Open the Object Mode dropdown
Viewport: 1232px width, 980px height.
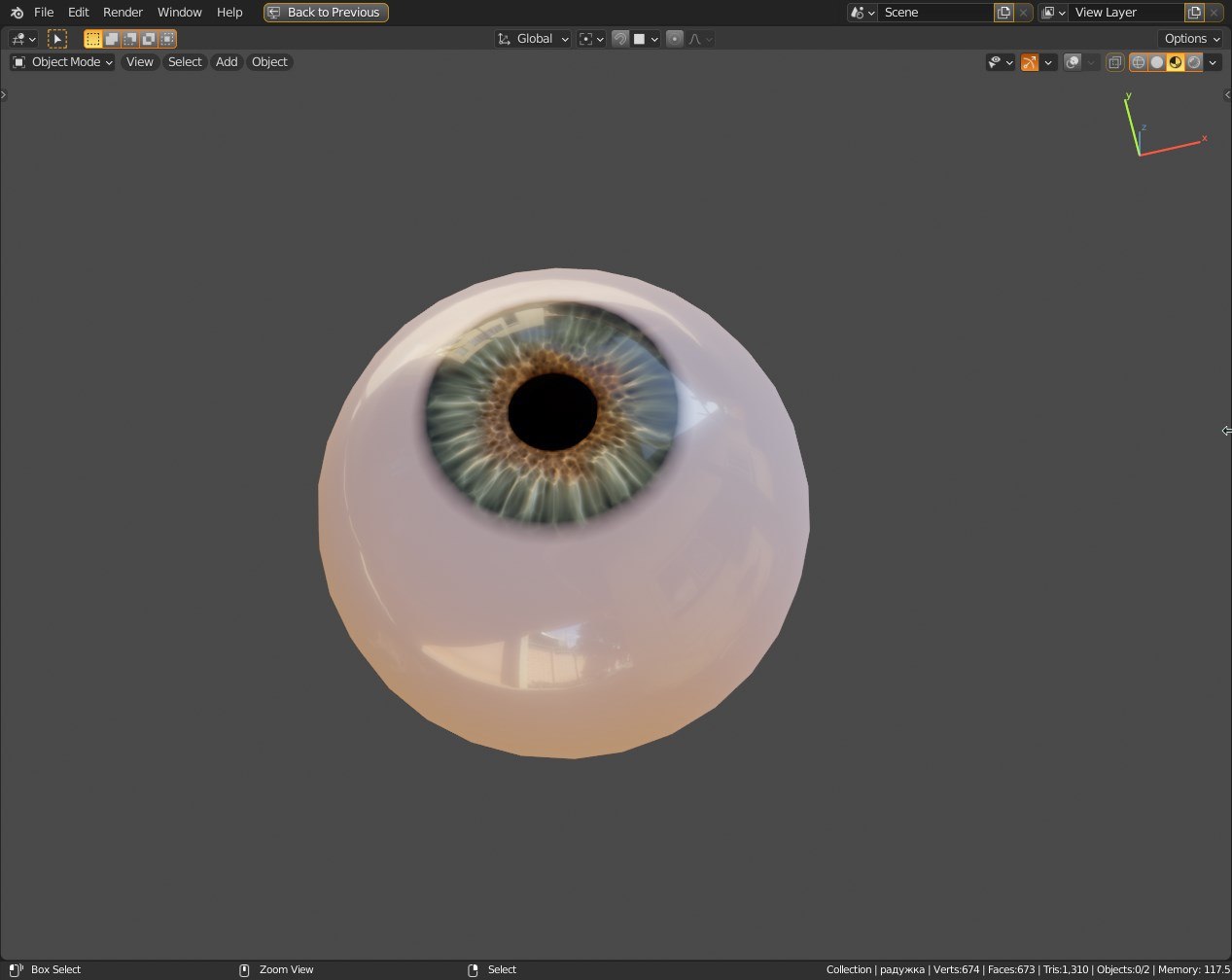click(62, 62)
